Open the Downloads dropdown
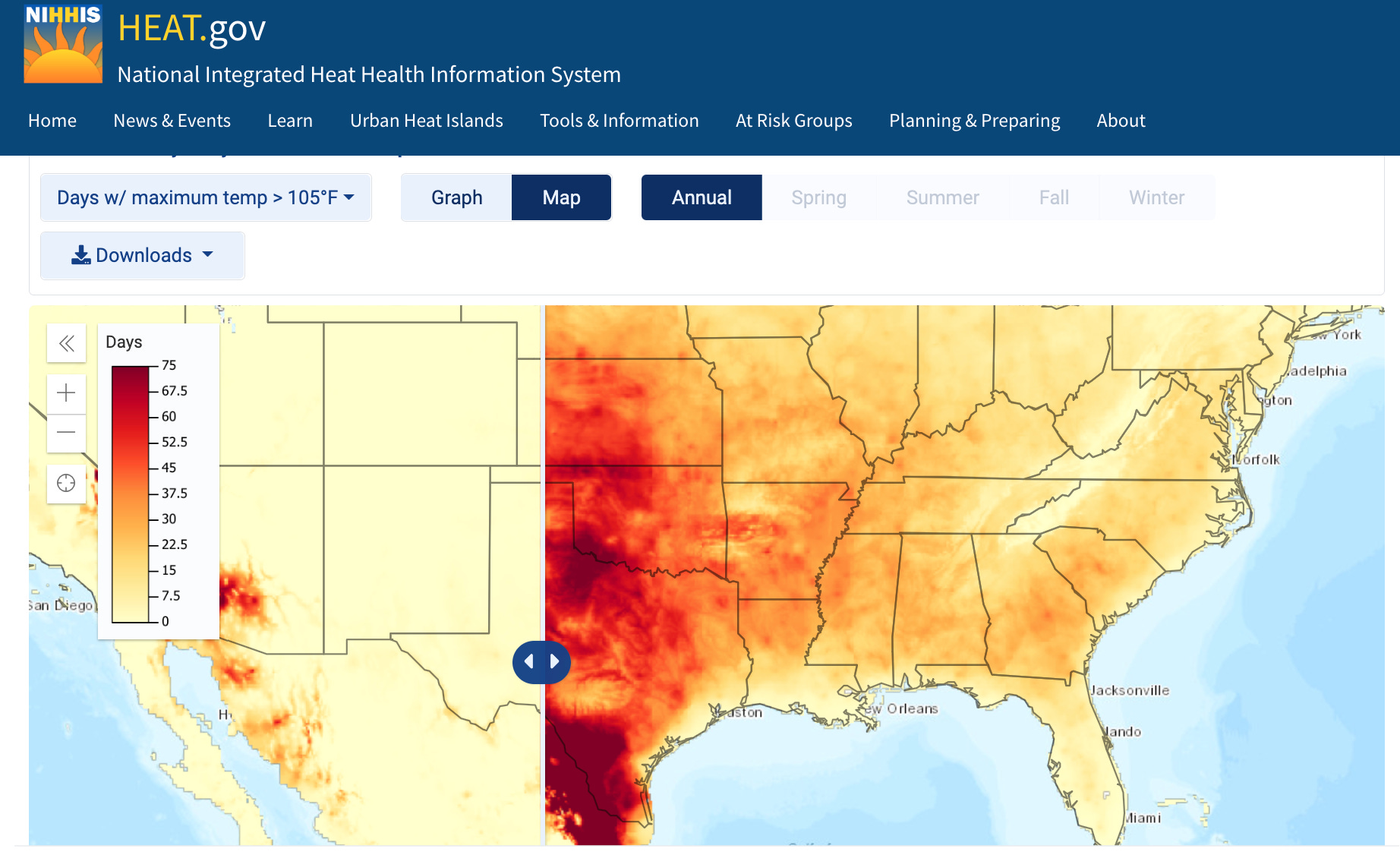 (142, 255)
